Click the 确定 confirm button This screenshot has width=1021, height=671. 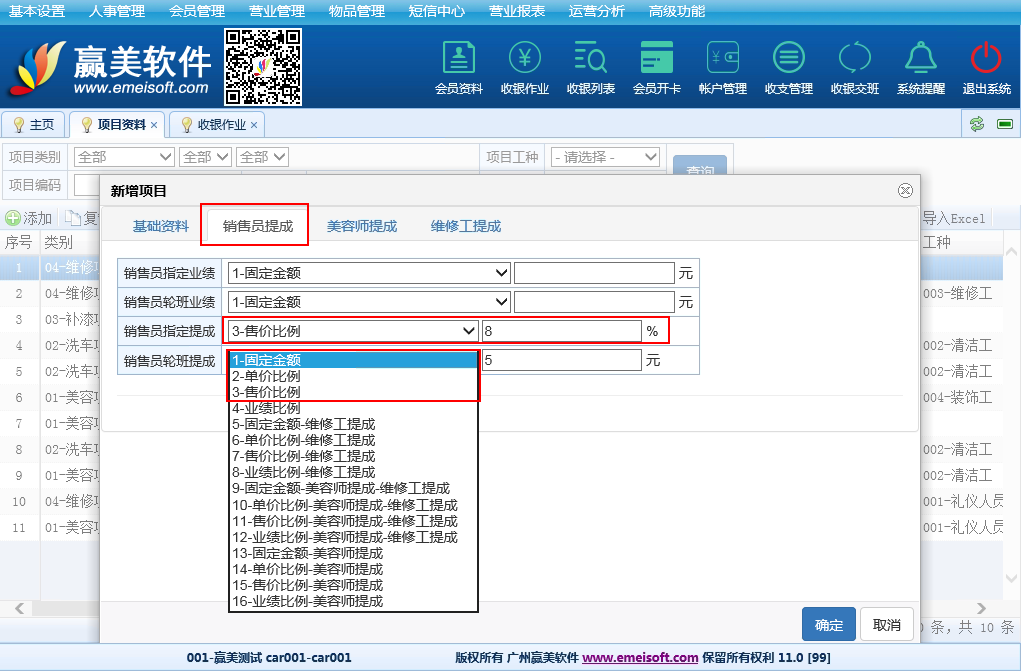click(828, 625)
